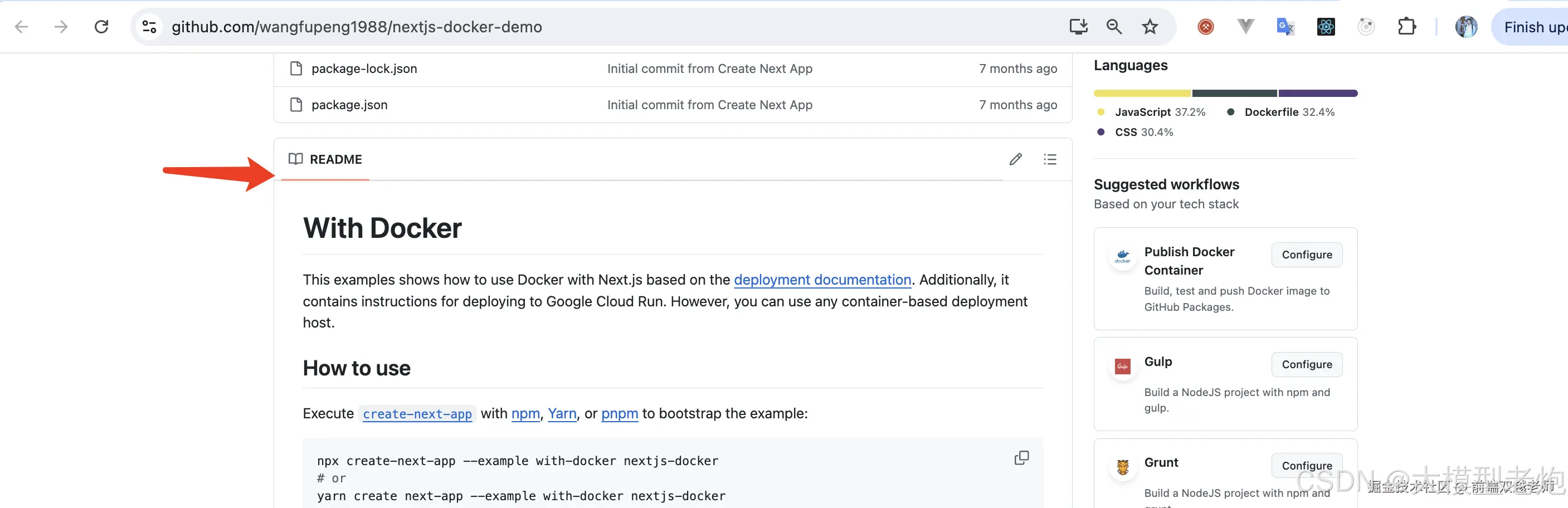Click the JavaScript portion of language bar
This screenshot has width=1568, height=508.
(1141, 92)
